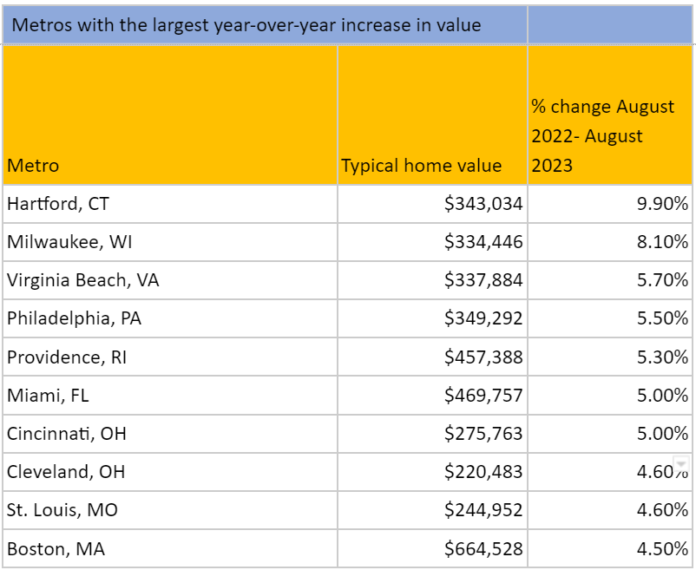Screen dimensions: 696x570
Task: Select the Typical home value header cell
Action: pos(421,166)
